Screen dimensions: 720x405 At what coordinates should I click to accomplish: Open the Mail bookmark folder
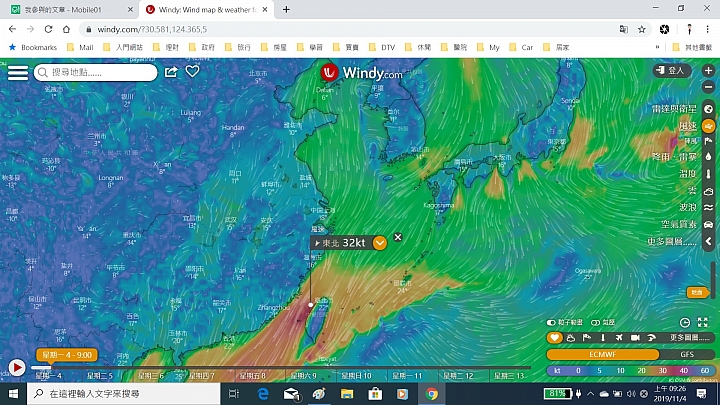click(80, 47)
